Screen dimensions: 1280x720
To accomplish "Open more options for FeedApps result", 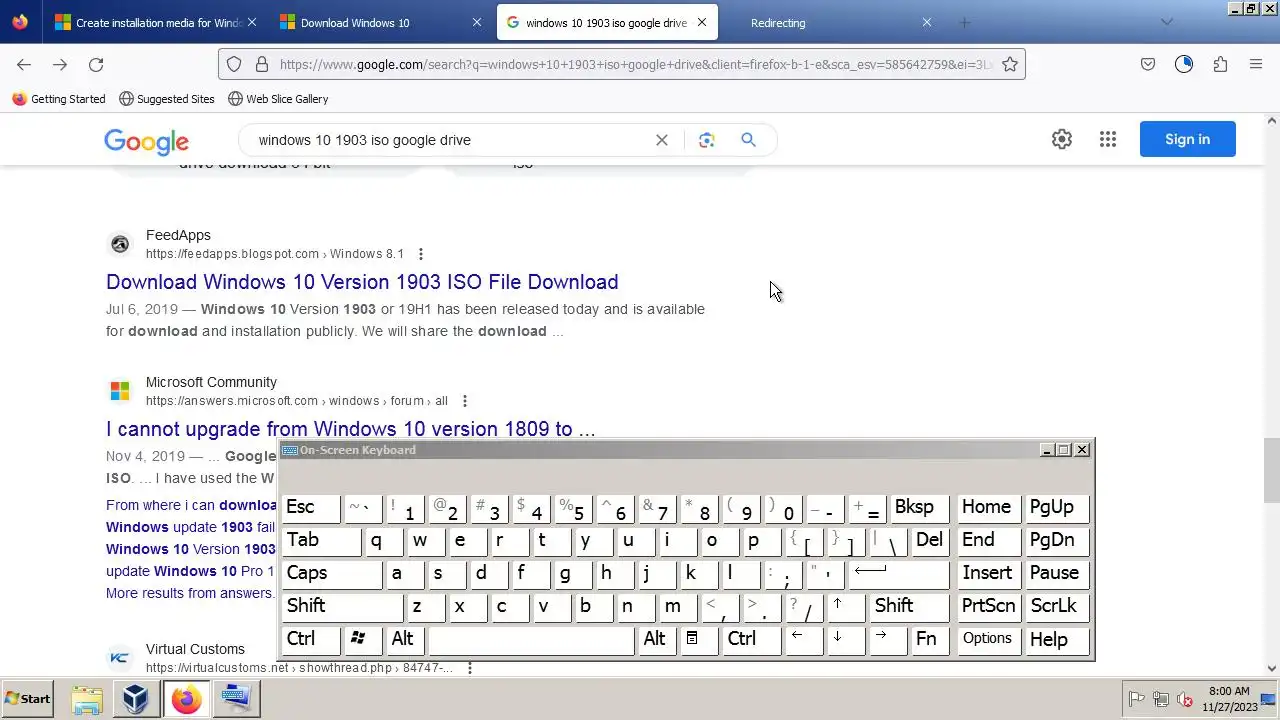I will pos(420,254).
